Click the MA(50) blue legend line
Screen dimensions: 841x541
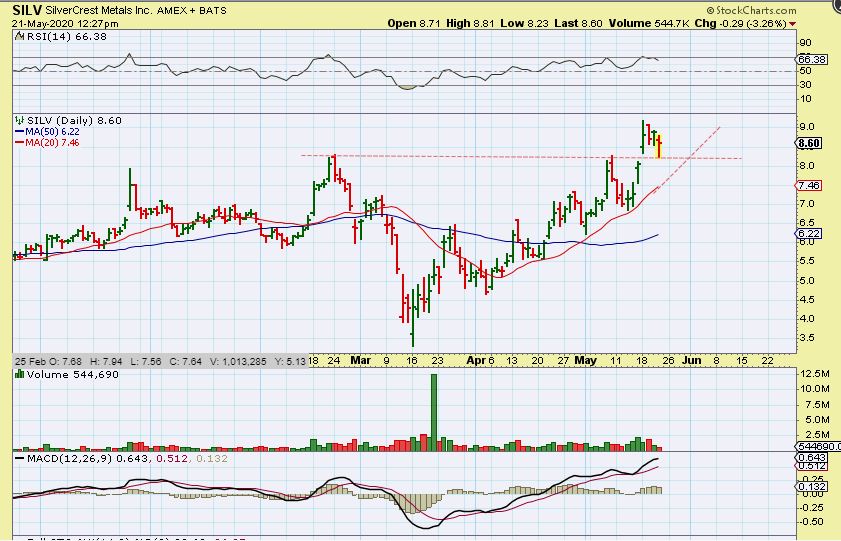pyautogui.click(x=19, y=131)
